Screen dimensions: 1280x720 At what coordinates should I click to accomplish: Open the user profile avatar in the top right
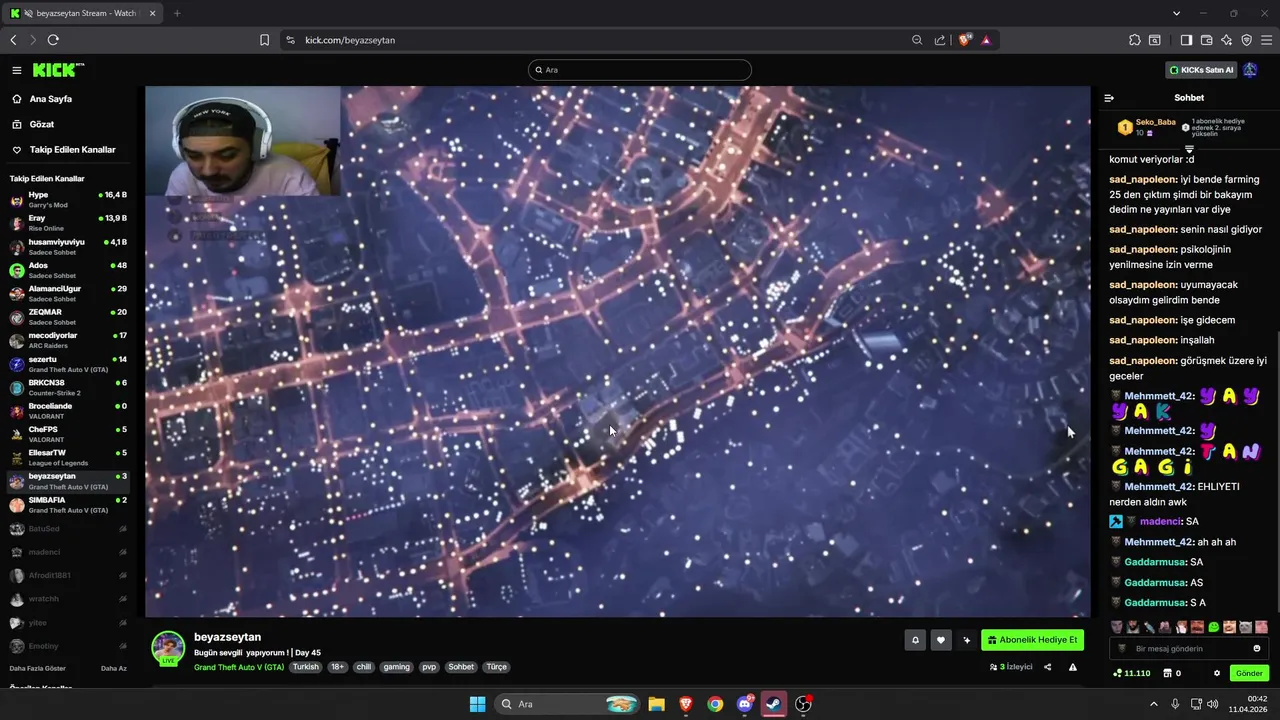[x=1250, y=70]
